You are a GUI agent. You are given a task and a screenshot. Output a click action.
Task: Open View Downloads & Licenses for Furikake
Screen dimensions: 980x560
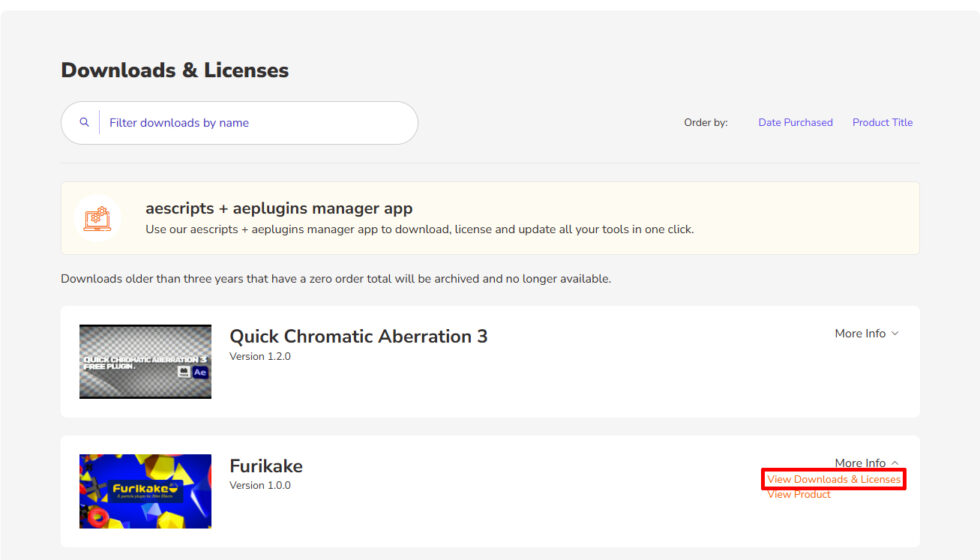pos(834,480)
